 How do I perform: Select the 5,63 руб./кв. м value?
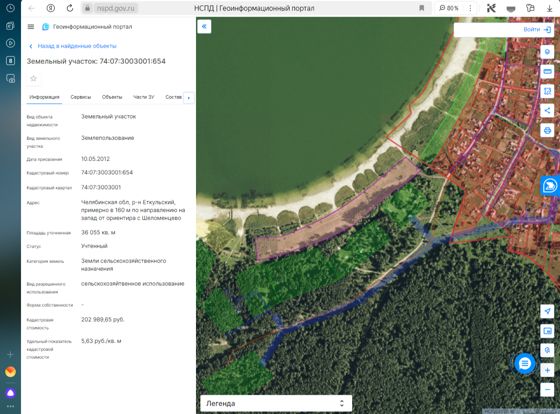point(101,341)
